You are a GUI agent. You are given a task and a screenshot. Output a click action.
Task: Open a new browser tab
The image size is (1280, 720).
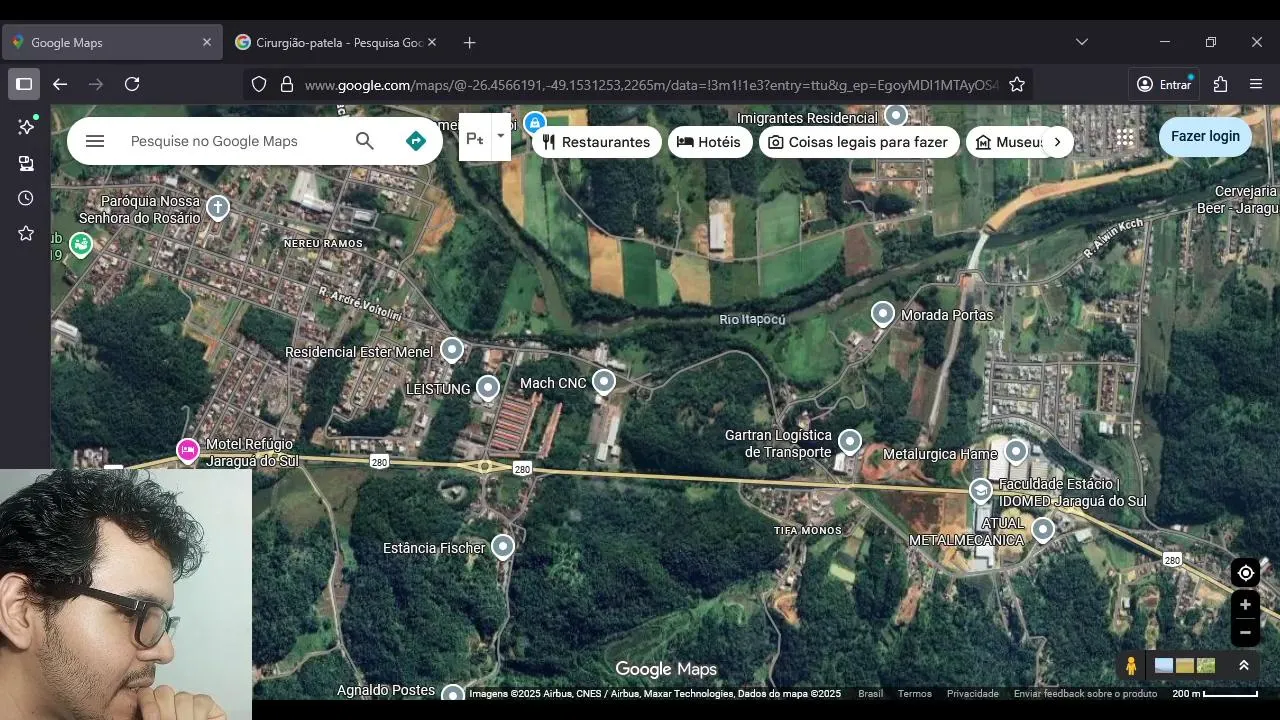[470, 42]
